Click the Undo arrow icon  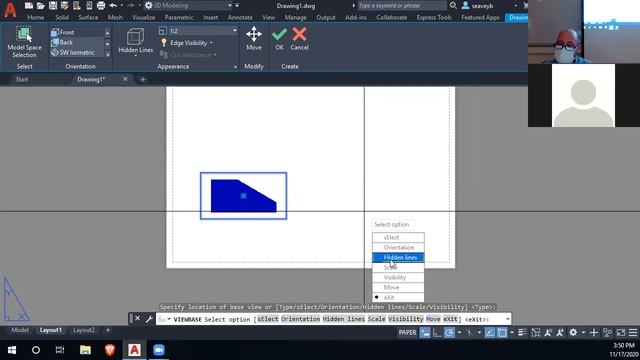113,6
